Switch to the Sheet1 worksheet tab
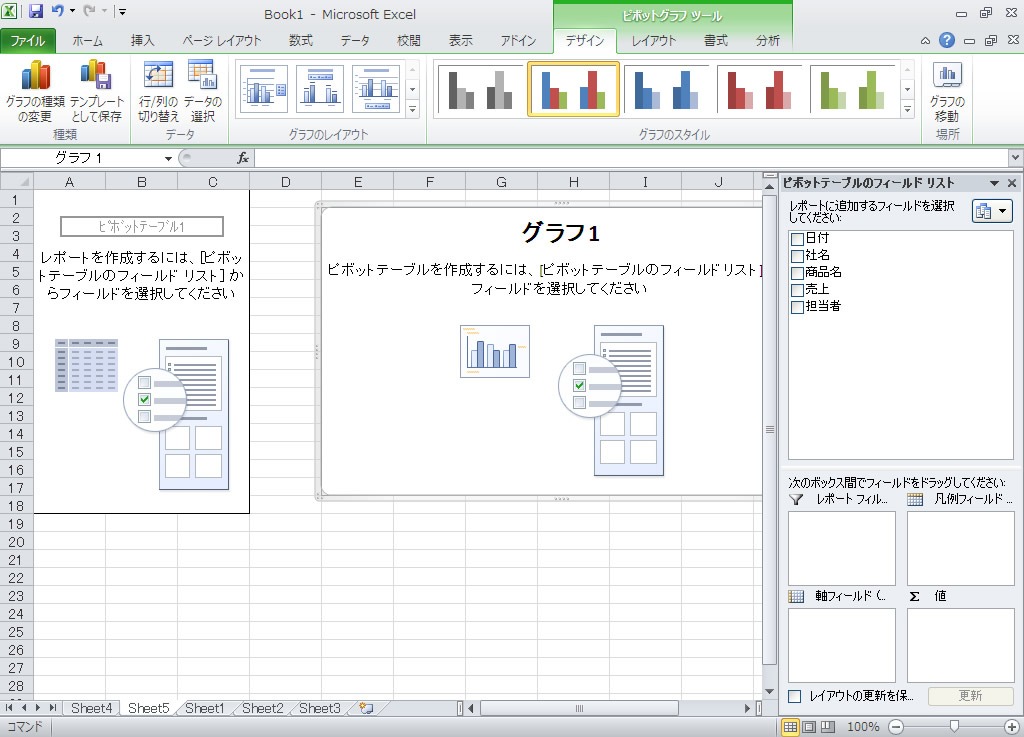The width and height of the screenshot is (1024, 737). [x=205, y=708]
